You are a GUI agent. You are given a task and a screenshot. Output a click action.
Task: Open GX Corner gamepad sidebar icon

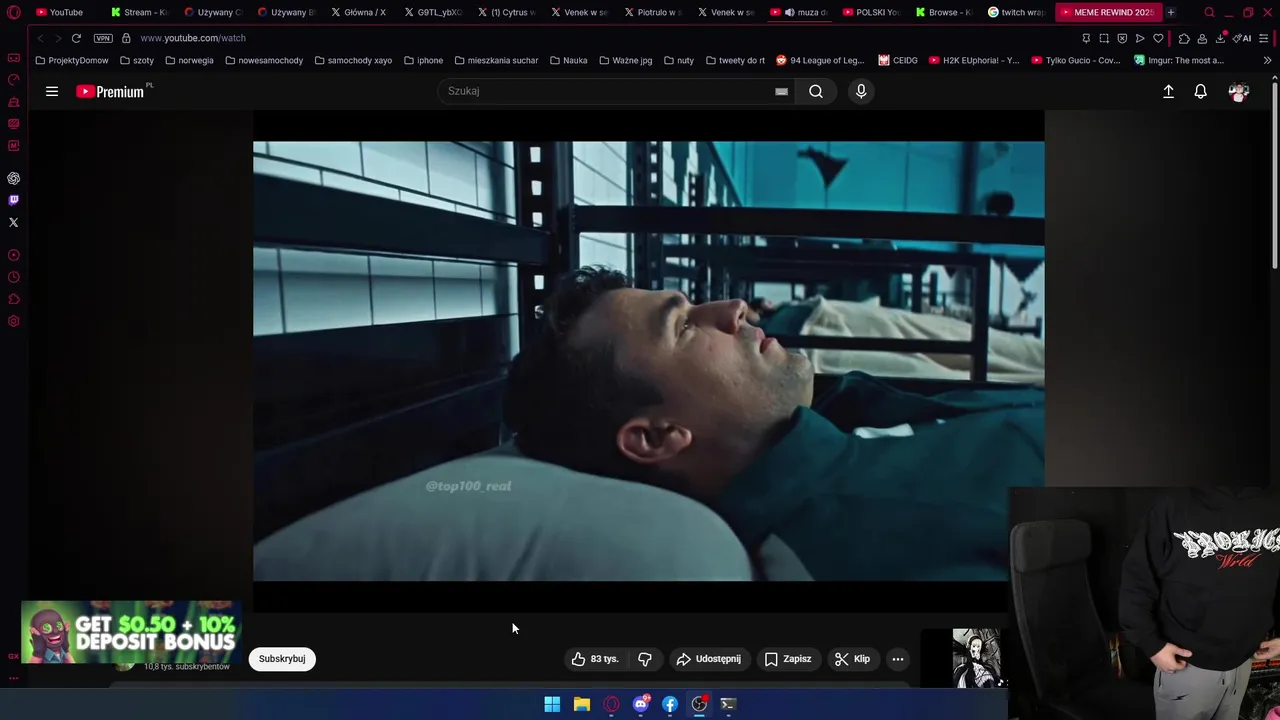pyautogui.click(x=13, y=58)
